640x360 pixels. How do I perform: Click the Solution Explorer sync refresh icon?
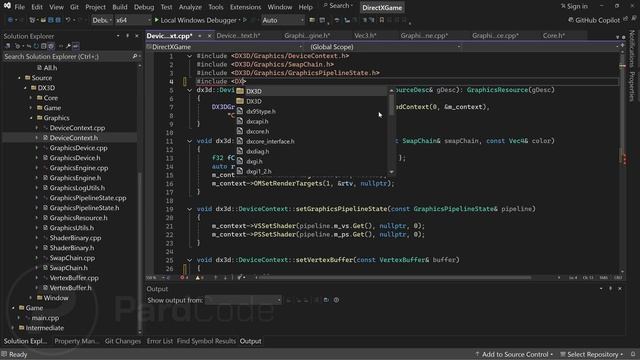(x=36, y=46)
